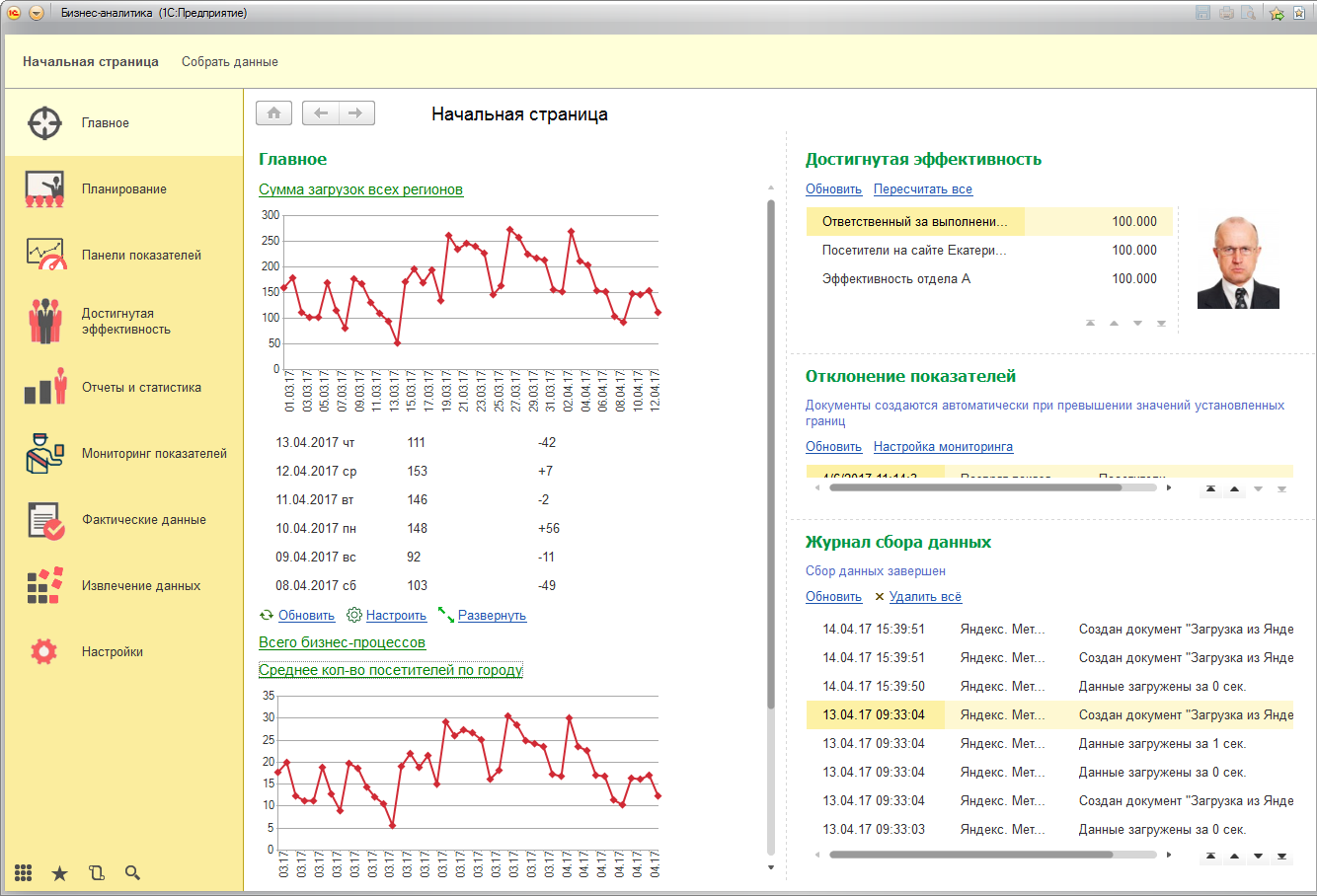
Task: Click the Пересчитать все link
Action: [923, 189]
